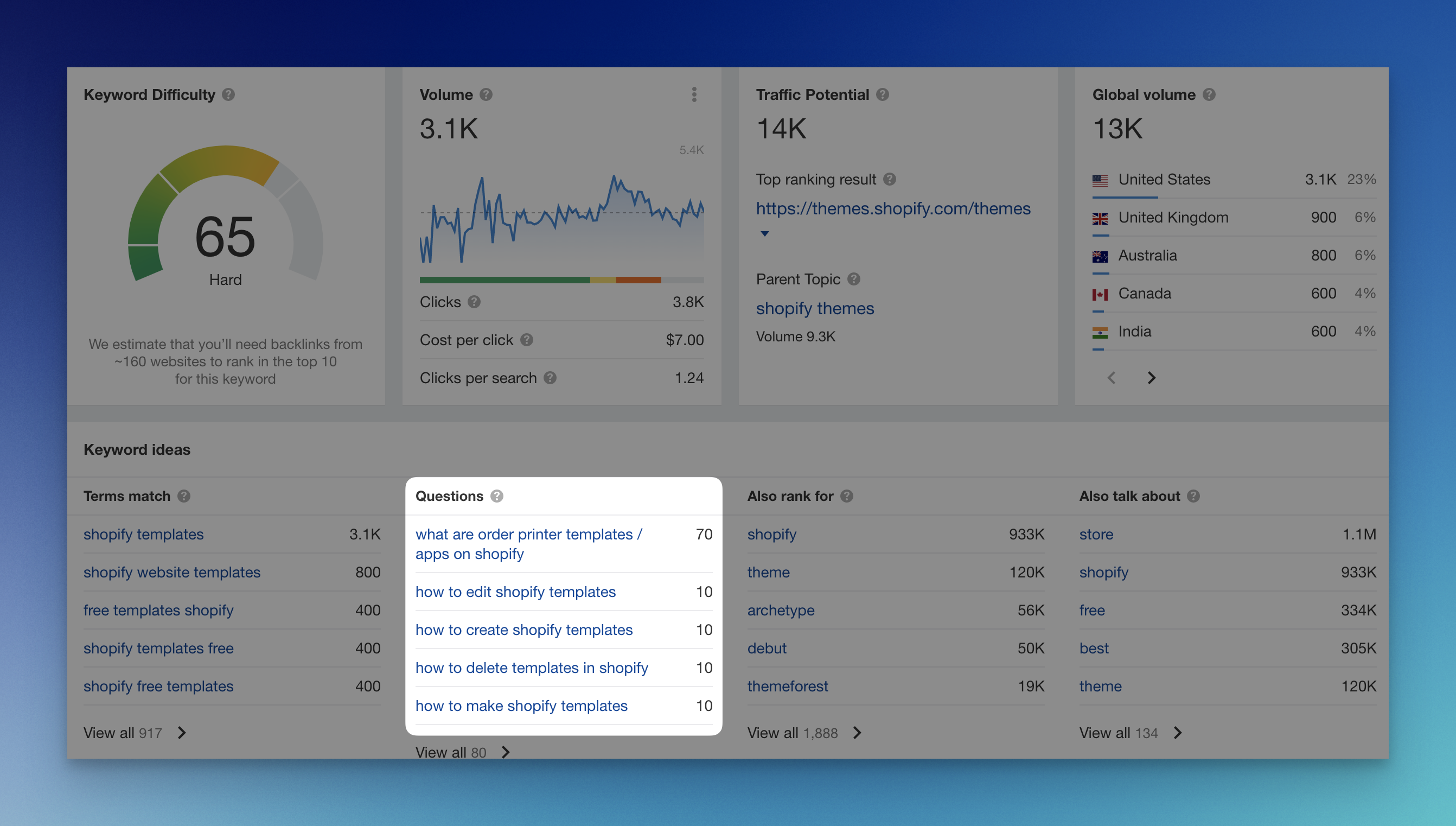Click the 14K Traffic Potential value

tap(781, 129)
